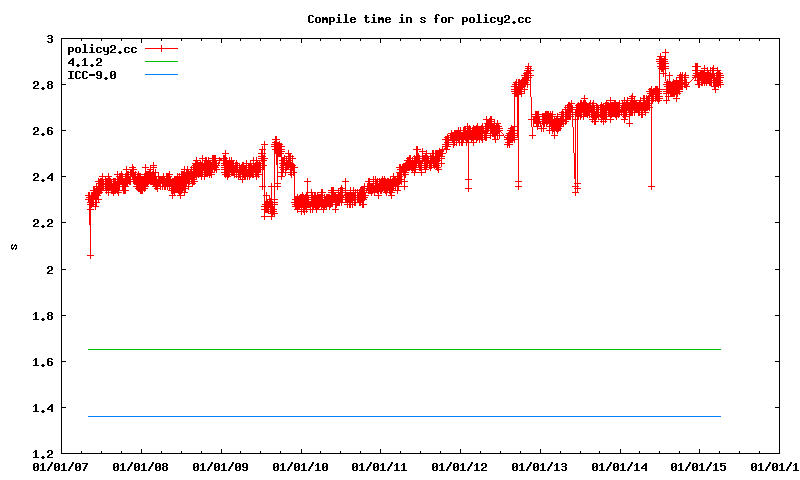This screenshot has height=480, width=800.
Task: Click the y-axis tick label 1.6
Action: [x=43, y=362]
